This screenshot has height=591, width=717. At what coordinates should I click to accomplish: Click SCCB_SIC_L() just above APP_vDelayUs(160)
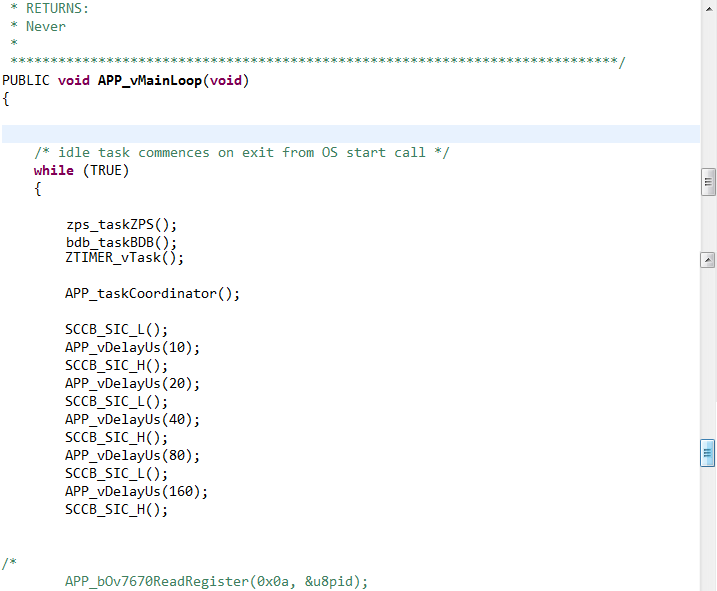116,473
